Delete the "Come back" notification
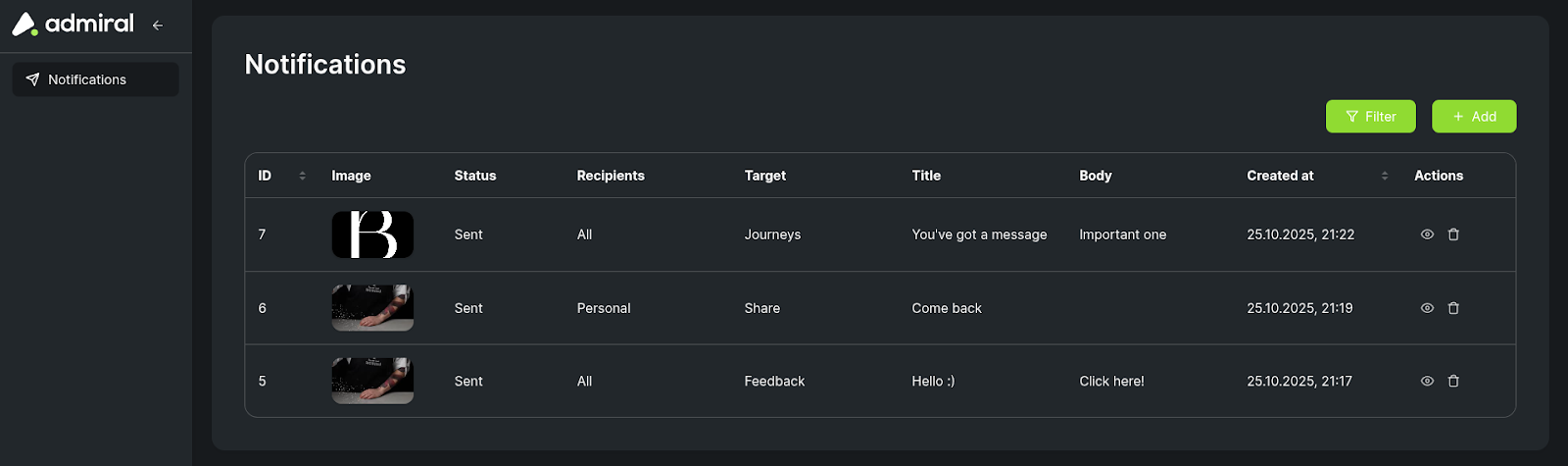1568x466 pixels. (x=1453, y=308)
